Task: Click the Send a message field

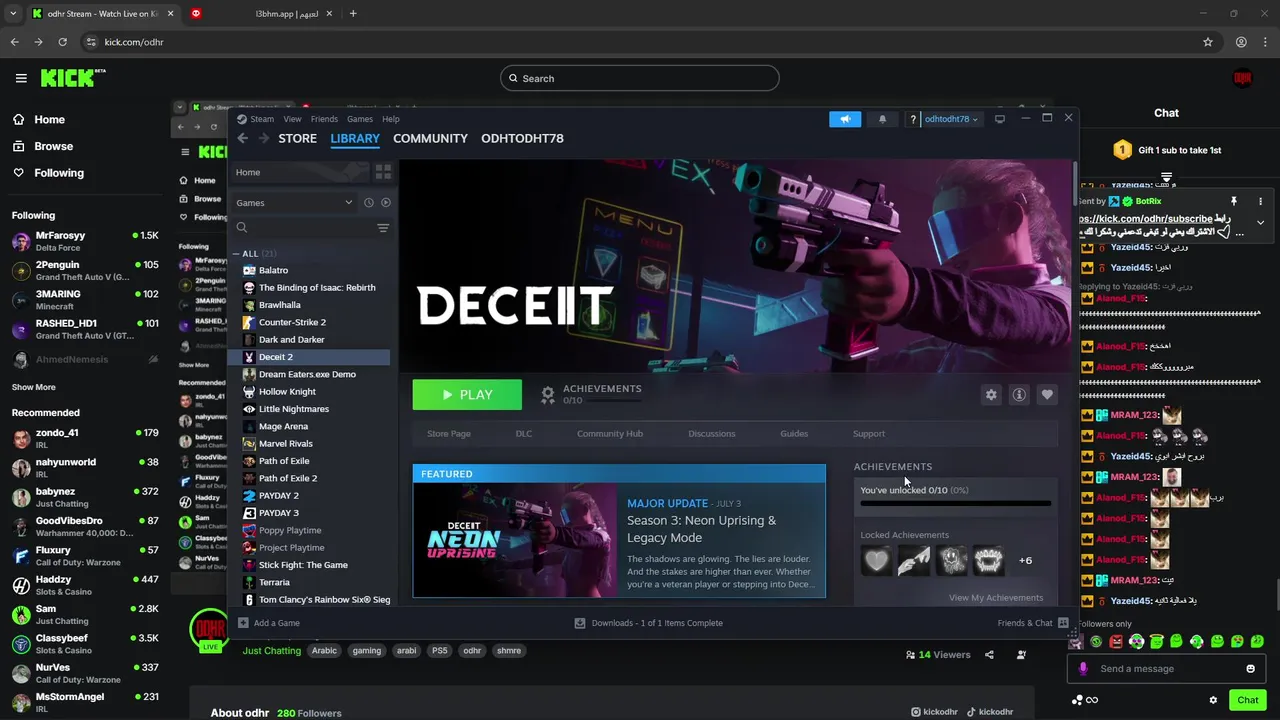Action: coord(1165,669)
